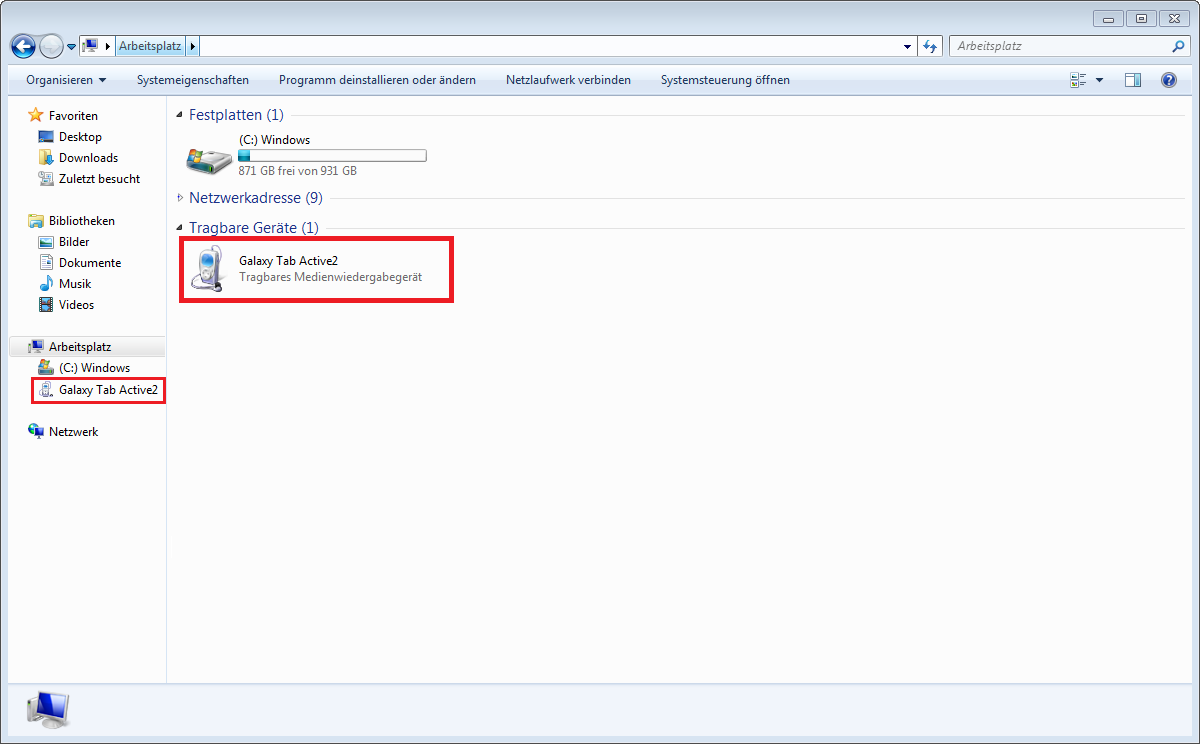
Task: Select Netzwerk in the navigation pane
Action: click(73, 432)
